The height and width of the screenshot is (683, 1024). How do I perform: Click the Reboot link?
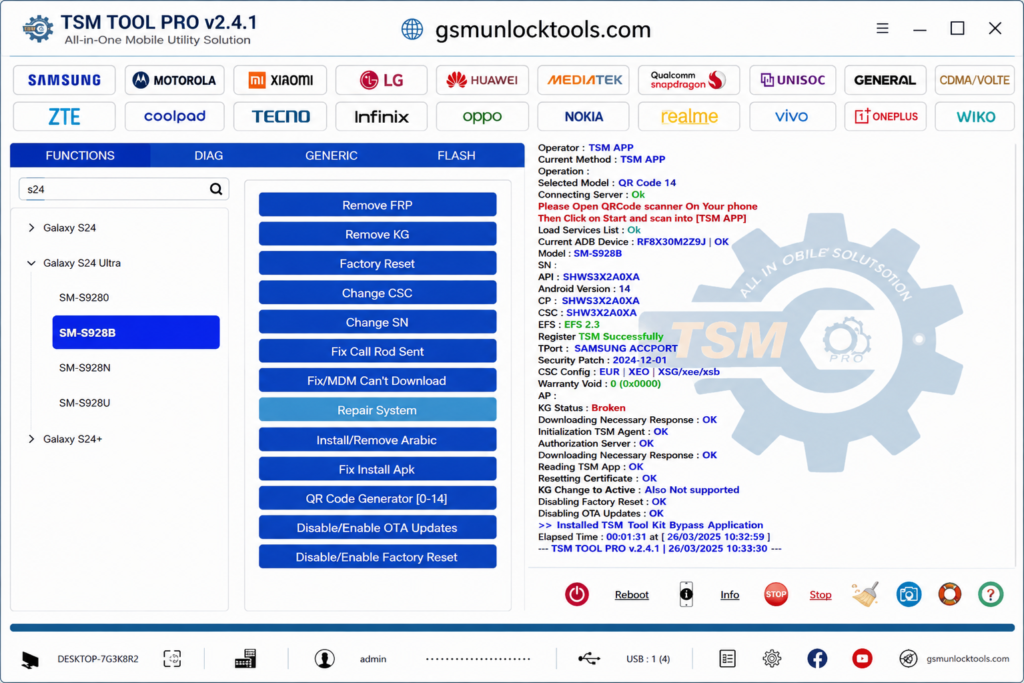pyautogui.click(x=632, y=595)
